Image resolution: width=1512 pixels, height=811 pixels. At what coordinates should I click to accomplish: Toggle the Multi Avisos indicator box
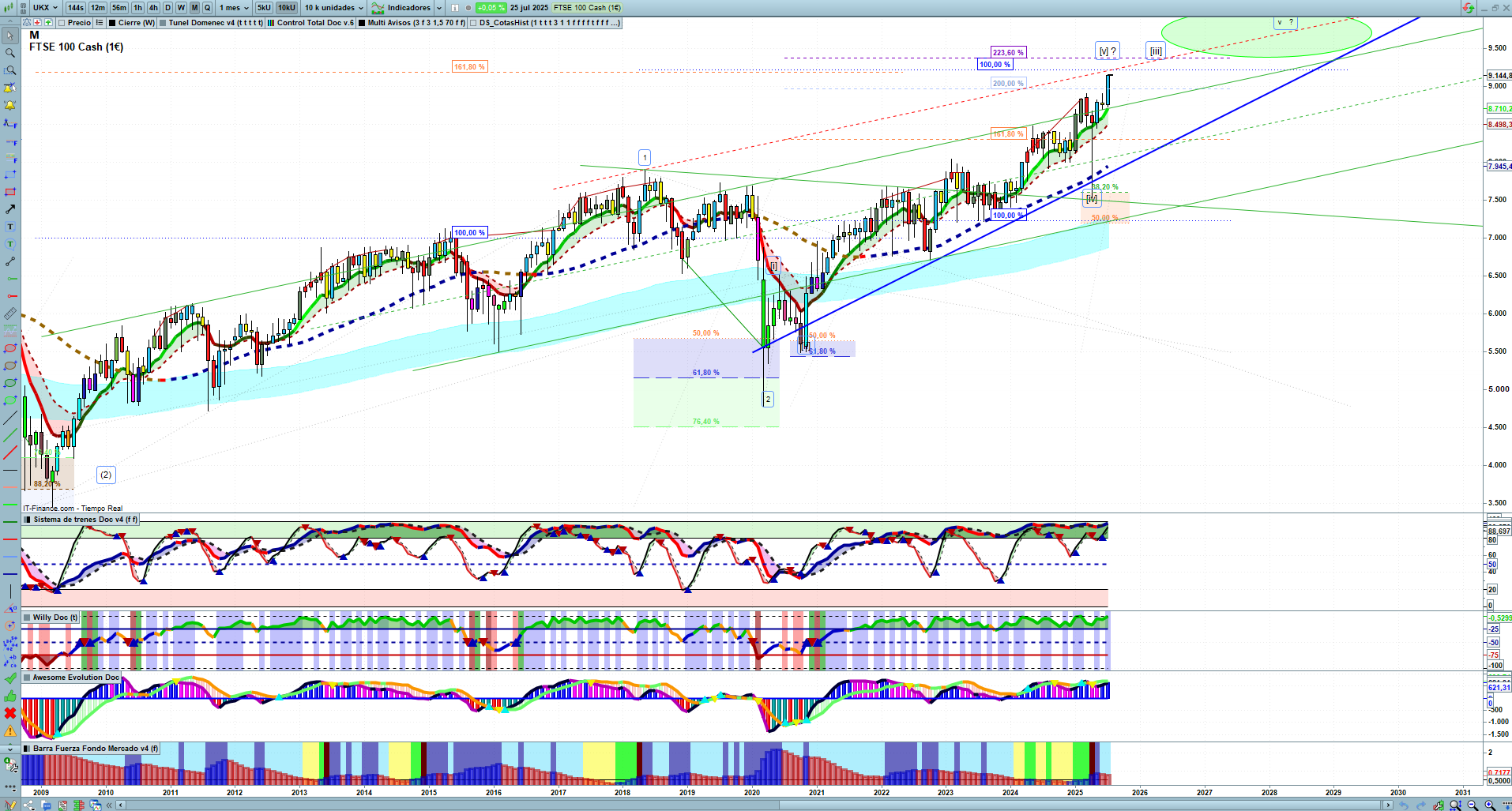[362, 23]
